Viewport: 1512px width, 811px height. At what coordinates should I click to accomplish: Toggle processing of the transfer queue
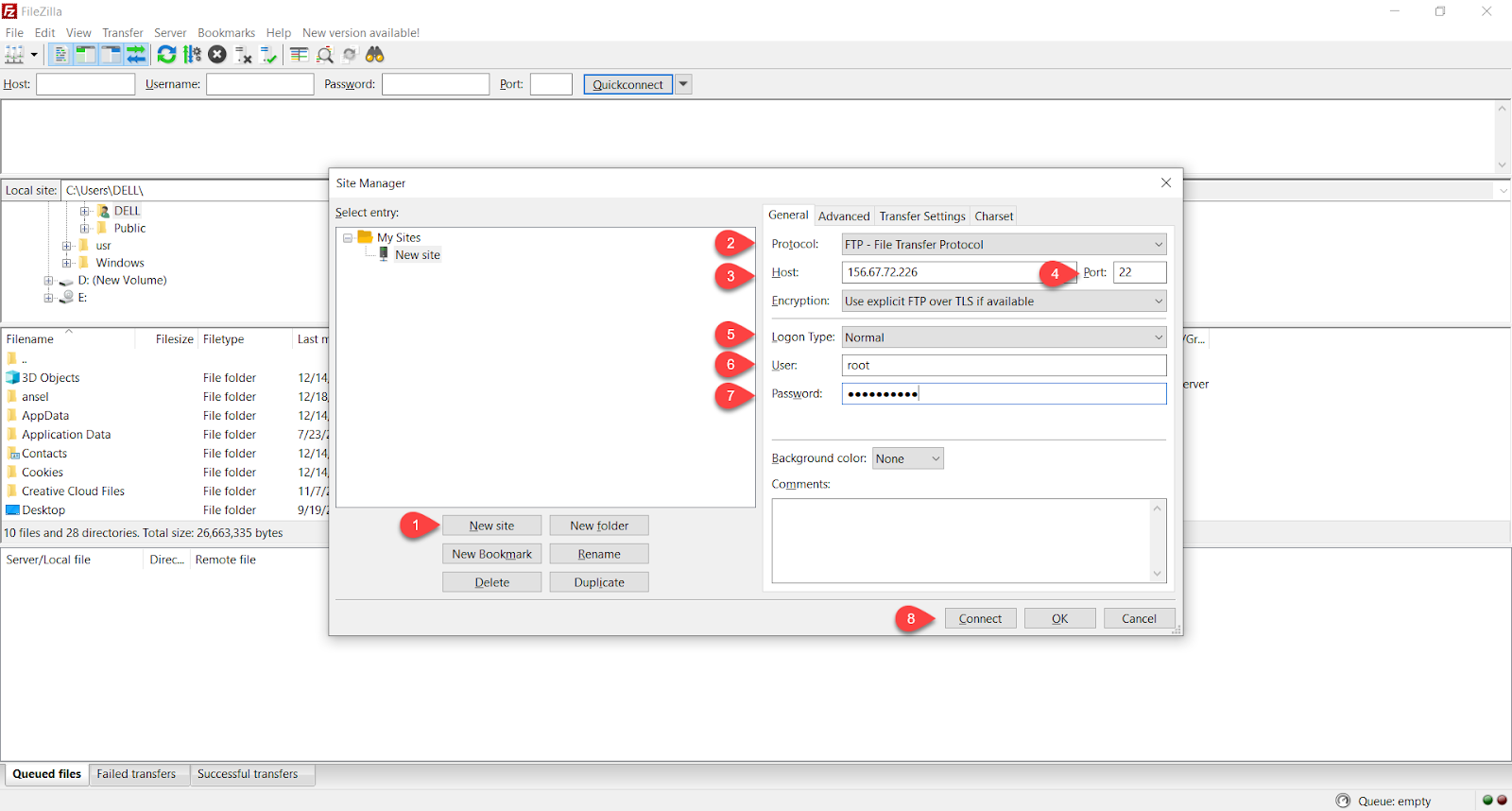(x=192, y=55)
